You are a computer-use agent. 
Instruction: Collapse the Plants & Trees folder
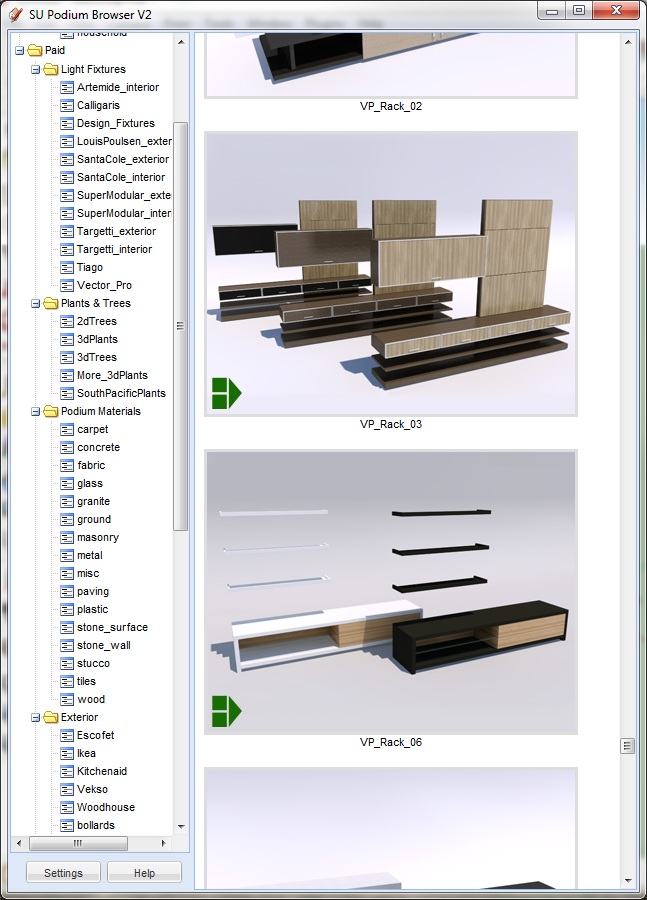click(35, 303)
